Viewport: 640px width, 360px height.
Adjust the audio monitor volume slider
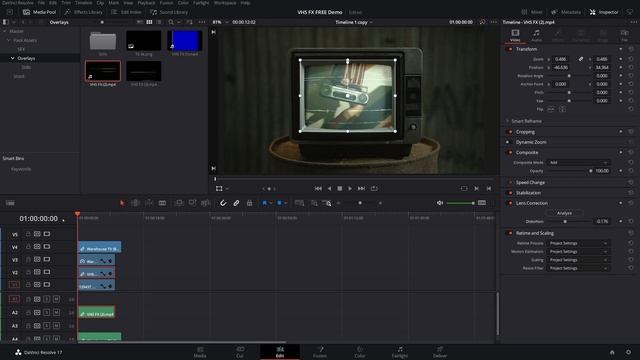pos(461,203)
